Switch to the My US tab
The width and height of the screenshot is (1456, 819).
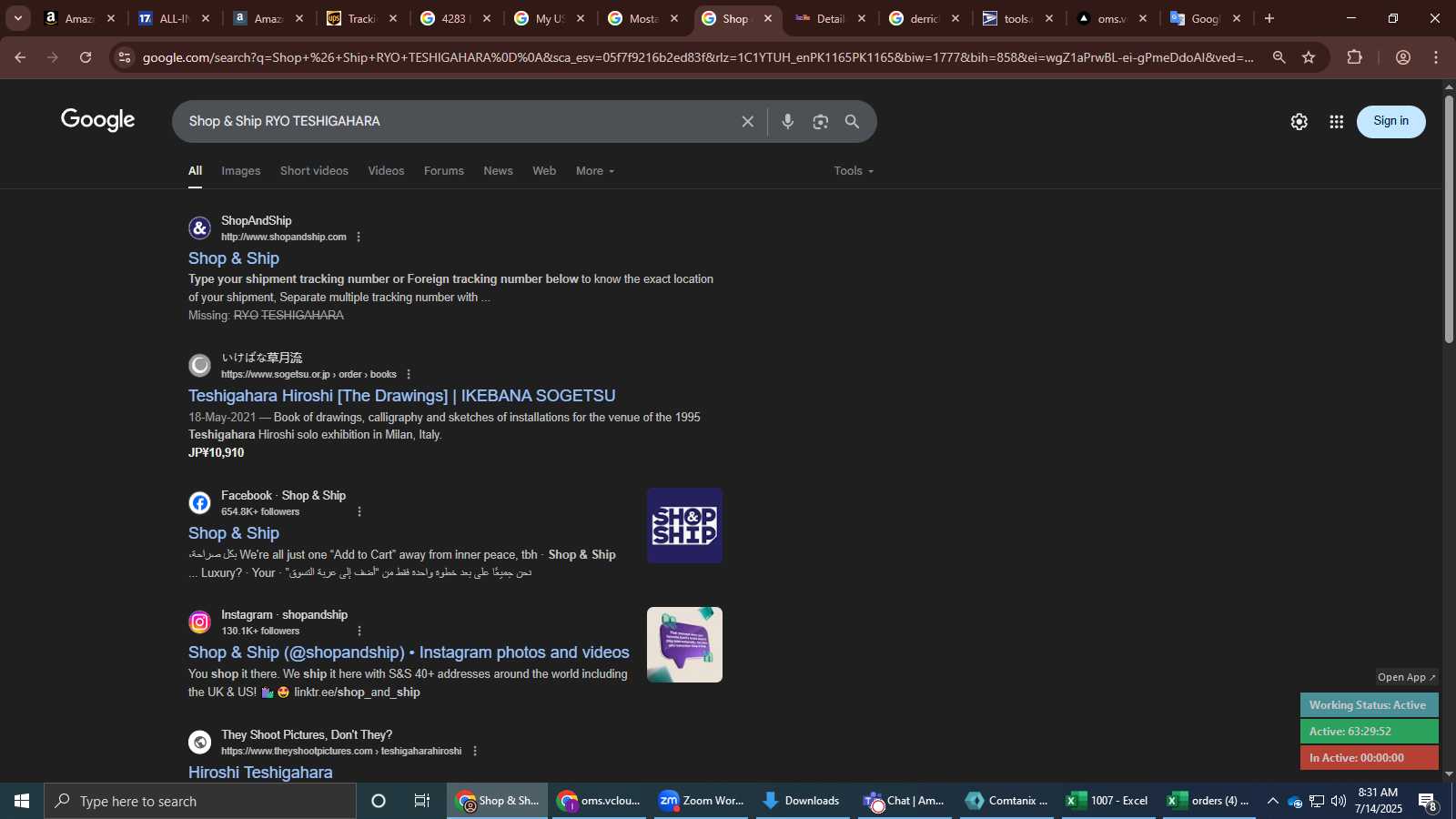pyautogui.click(x=550, y=18)
